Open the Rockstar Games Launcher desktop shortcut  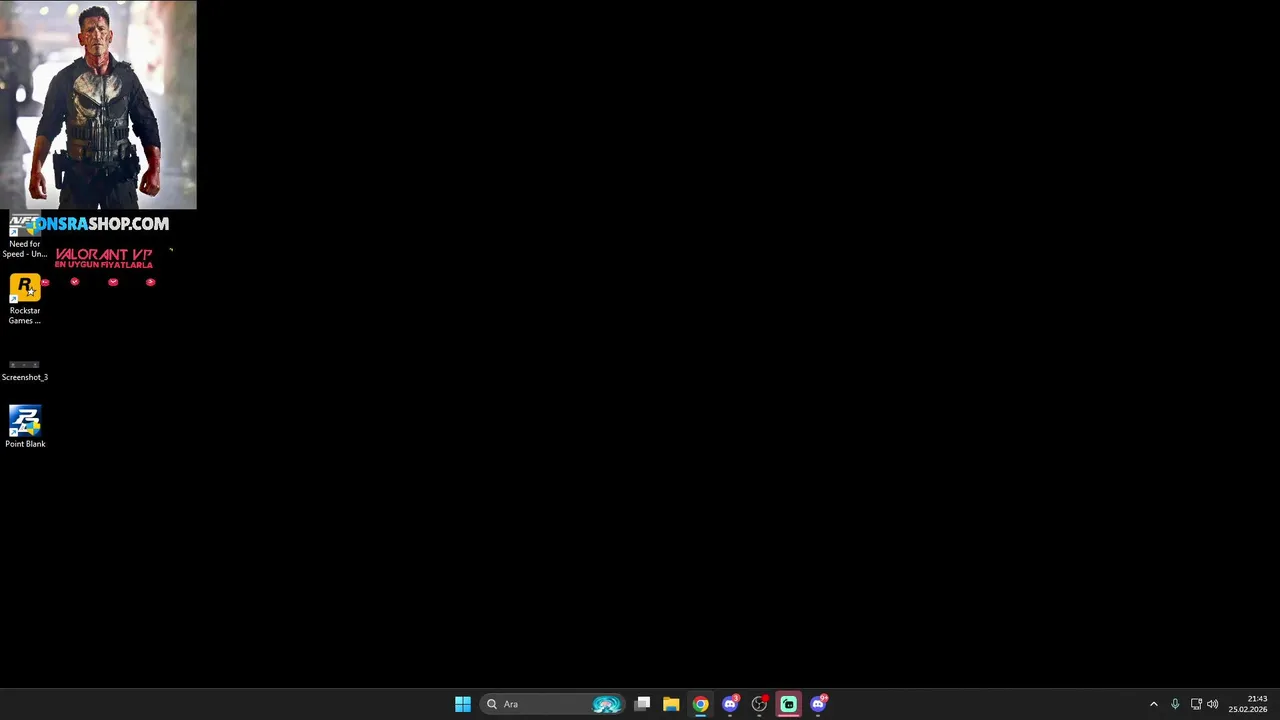pos(24,299)
